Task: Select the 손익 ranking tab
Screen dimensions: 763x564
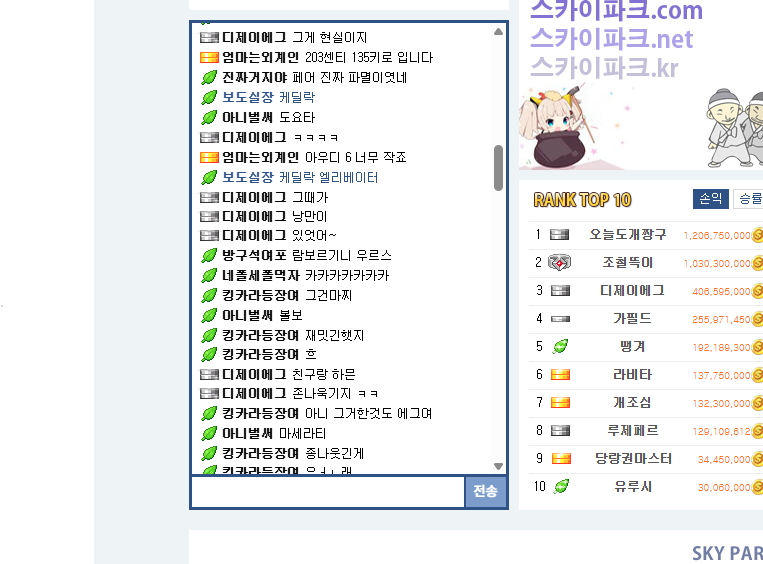Action: (710, 199)
